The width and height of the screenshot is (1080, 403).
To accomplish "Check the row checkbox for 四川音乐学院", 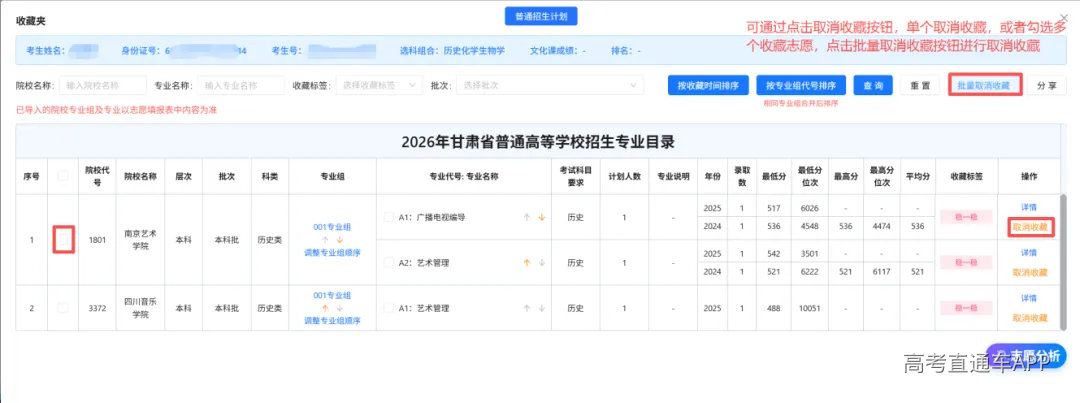I will [x=63, y=308].
